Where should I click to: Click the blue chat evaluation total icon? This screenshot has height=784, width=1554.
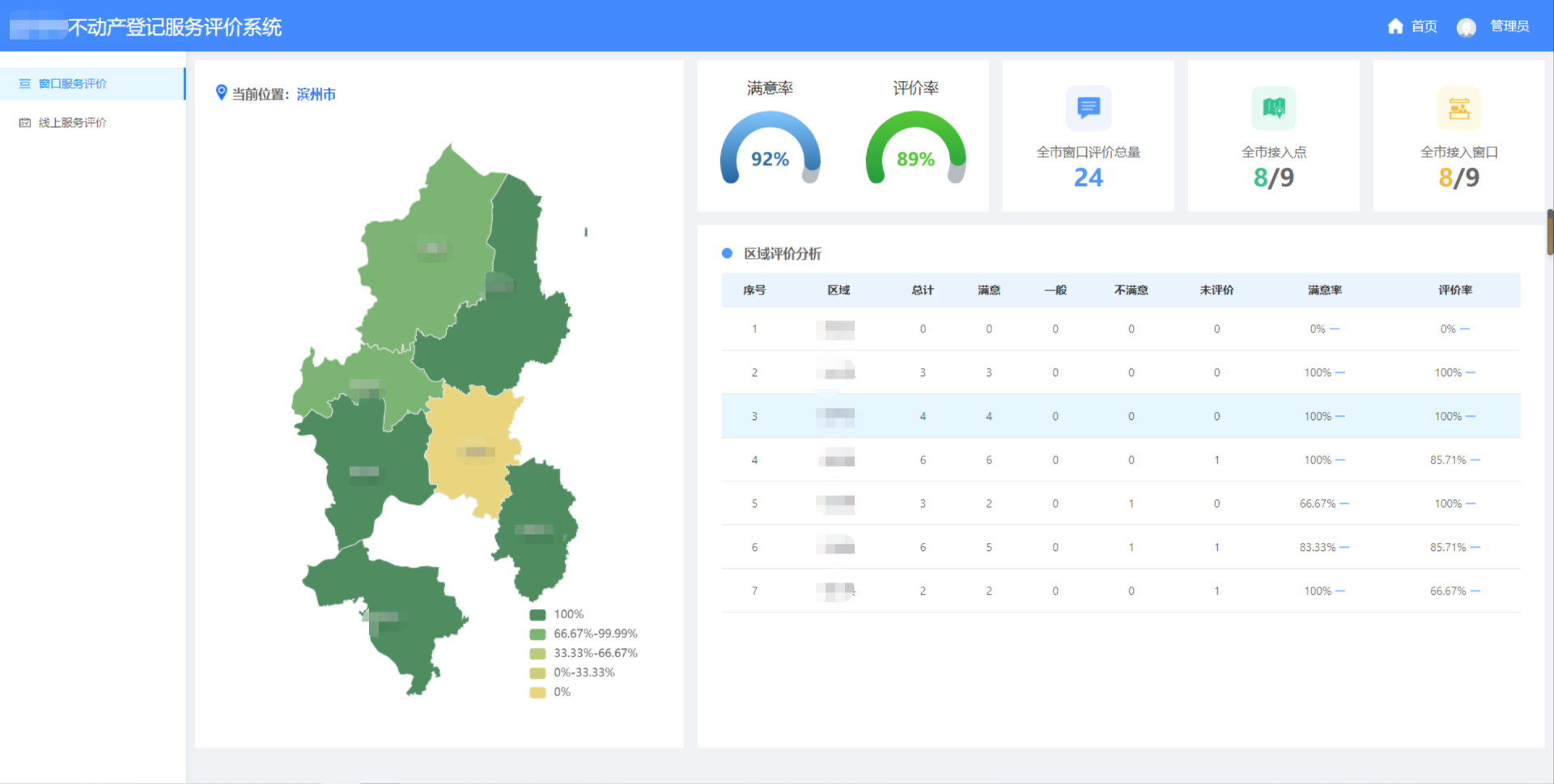(x=1088, y=108)
